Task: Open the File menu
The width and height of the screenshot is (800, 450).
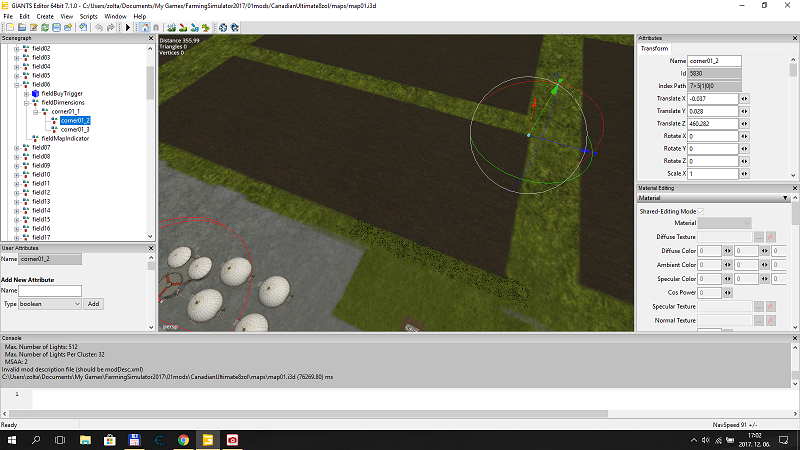Action: tap(8, 16)
